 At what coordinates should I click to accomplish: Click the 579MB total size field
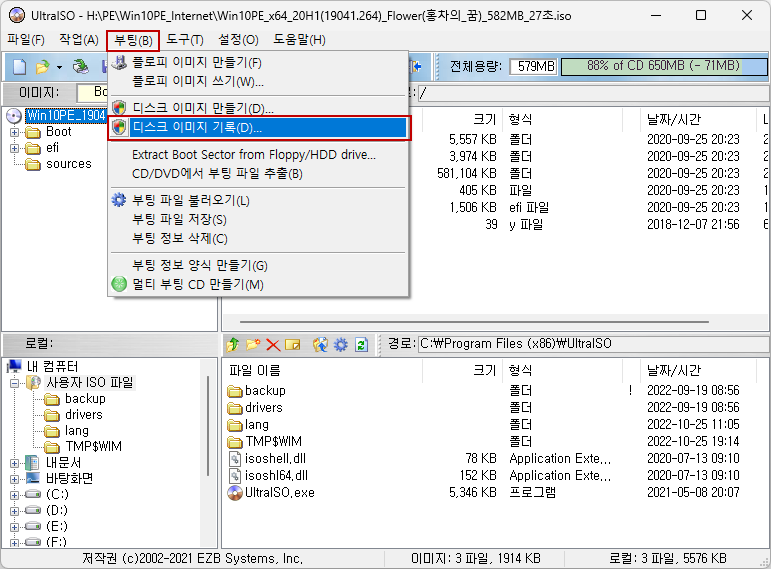[534, 66]
